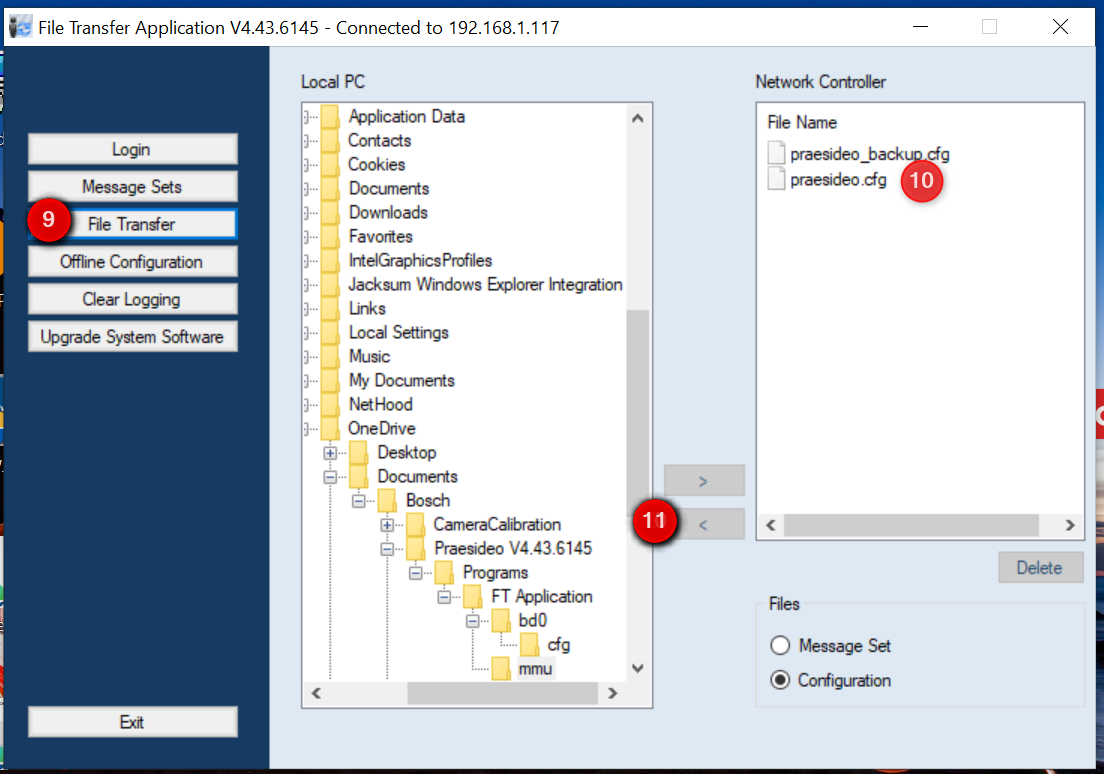The height and width of the screenshot is (774, 1104).
Task: Click the Programs folder icon
Action: (x=444, y=573)
